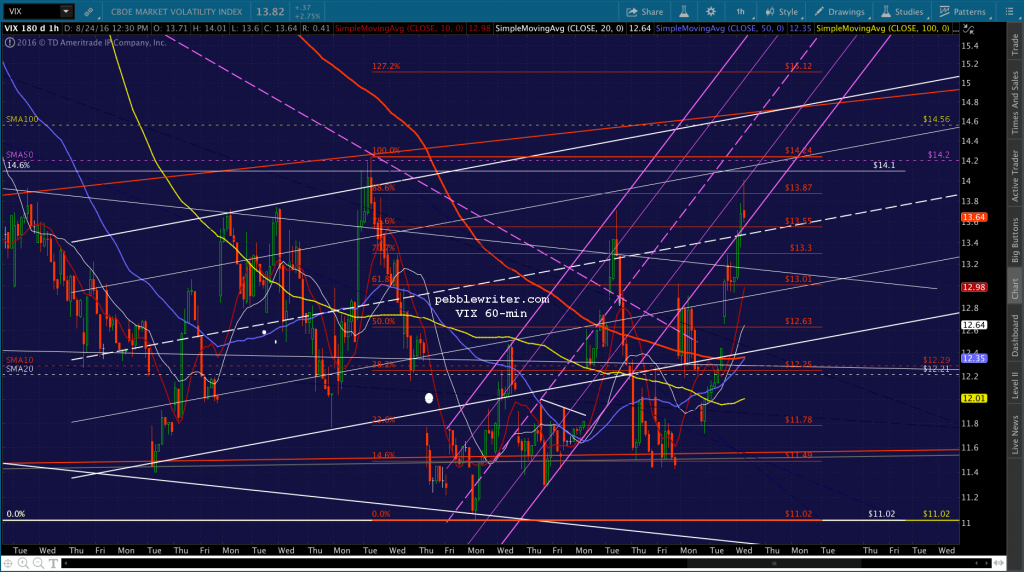The image size is (1024, 572).
Task: Click the pebblewriter.com text annotation on chart
Action: (x=492, y=300)
